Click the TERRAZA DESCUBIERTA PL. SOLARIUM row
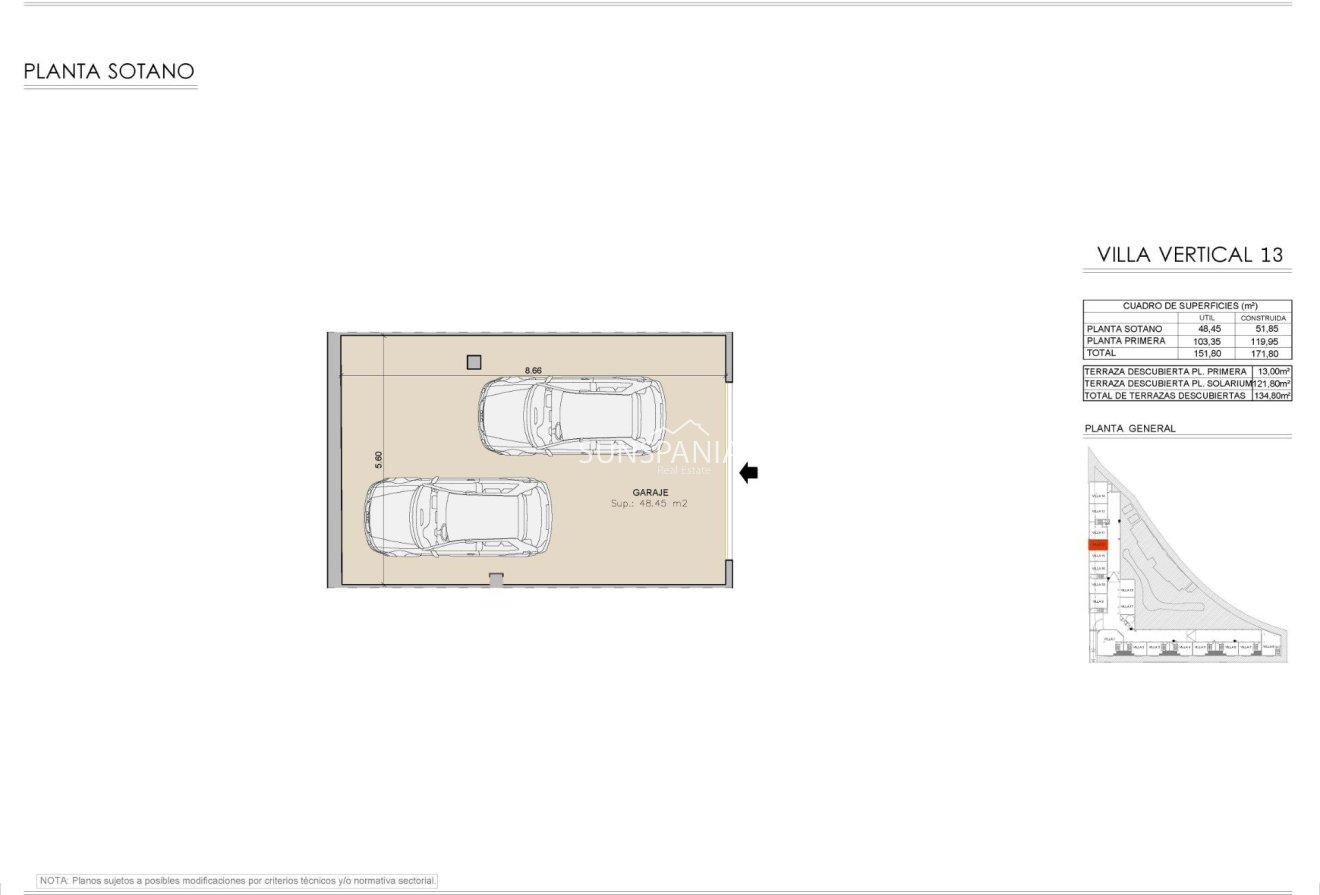The width and height of the screenshot is (1320, 895). 1167,383
